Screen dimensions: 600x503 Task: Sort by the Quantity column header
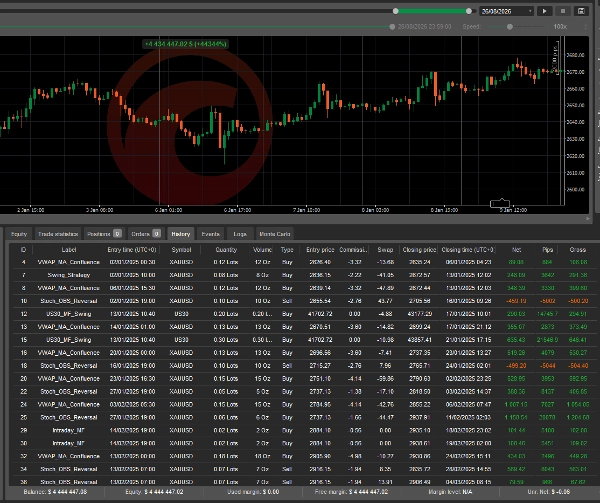tap(226, 249)
